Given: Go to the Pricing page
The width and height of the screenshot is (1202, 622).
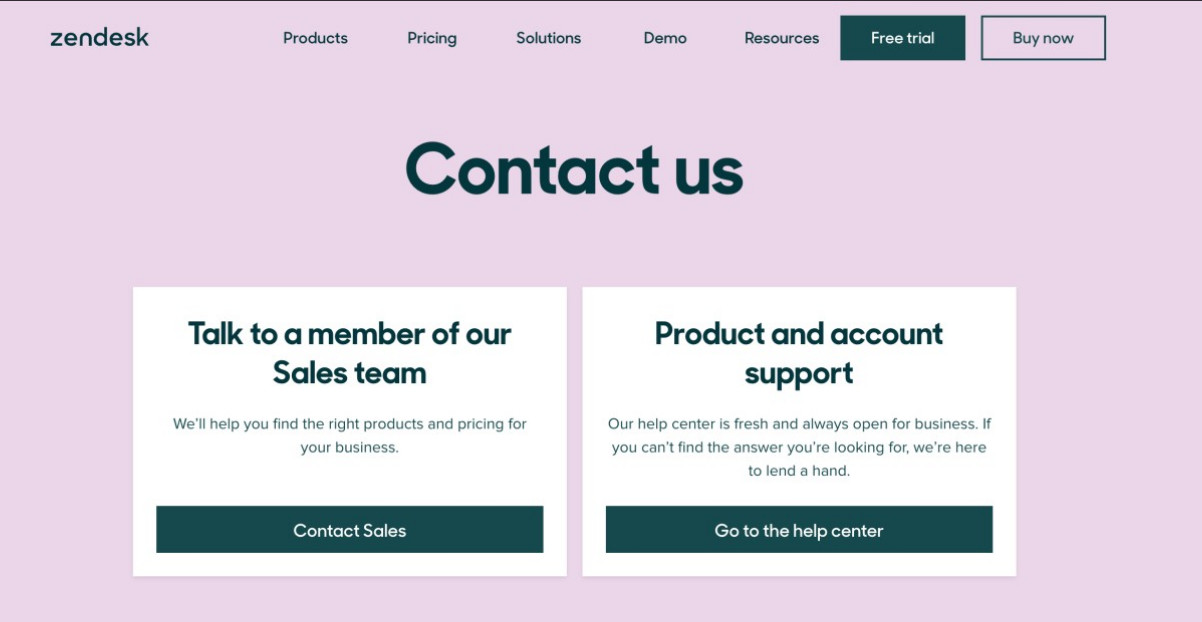Looking at the screenshot, I should 432,38.
